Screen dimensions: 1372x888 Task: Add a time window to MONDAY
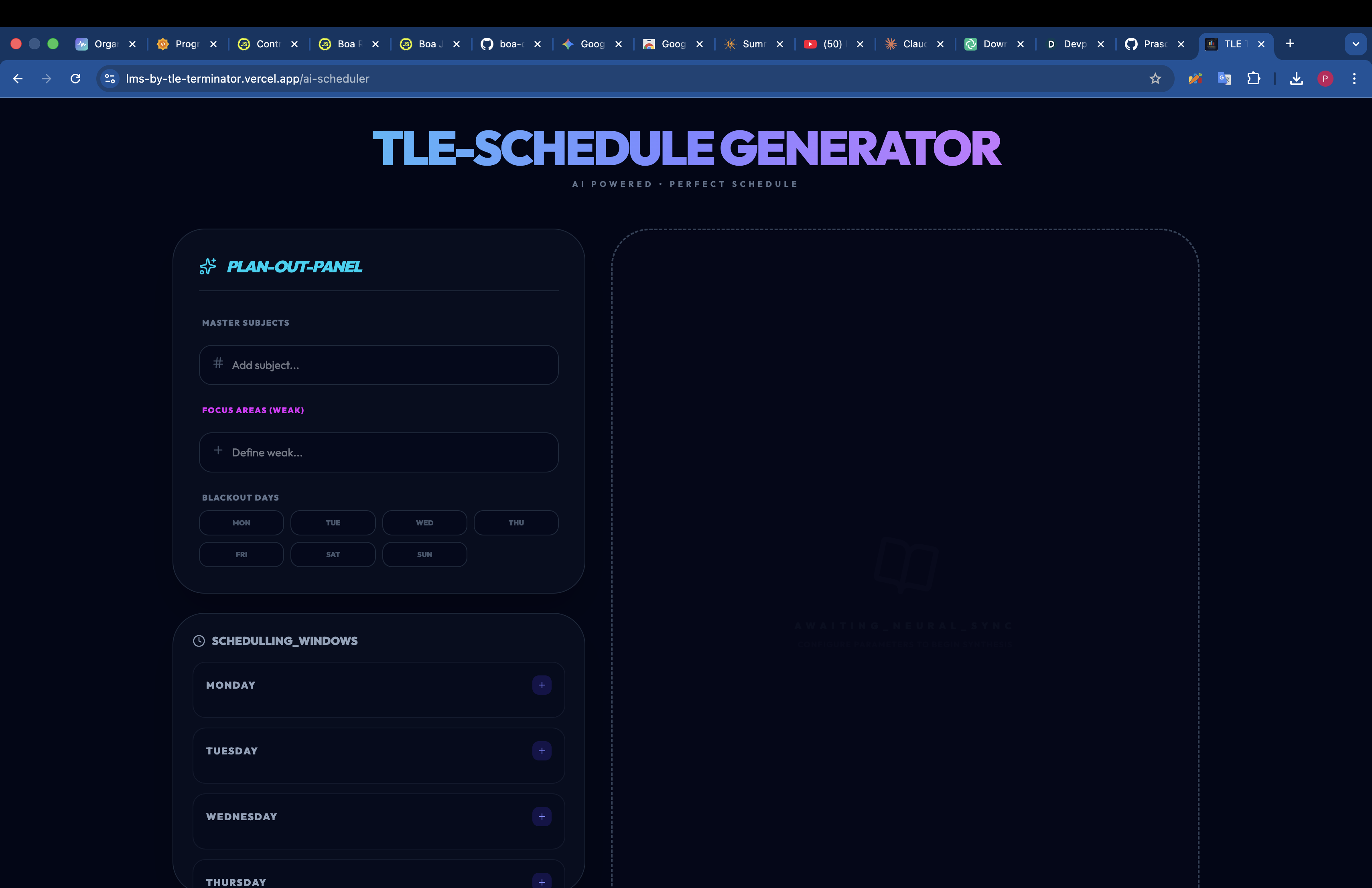coord(541,685)
